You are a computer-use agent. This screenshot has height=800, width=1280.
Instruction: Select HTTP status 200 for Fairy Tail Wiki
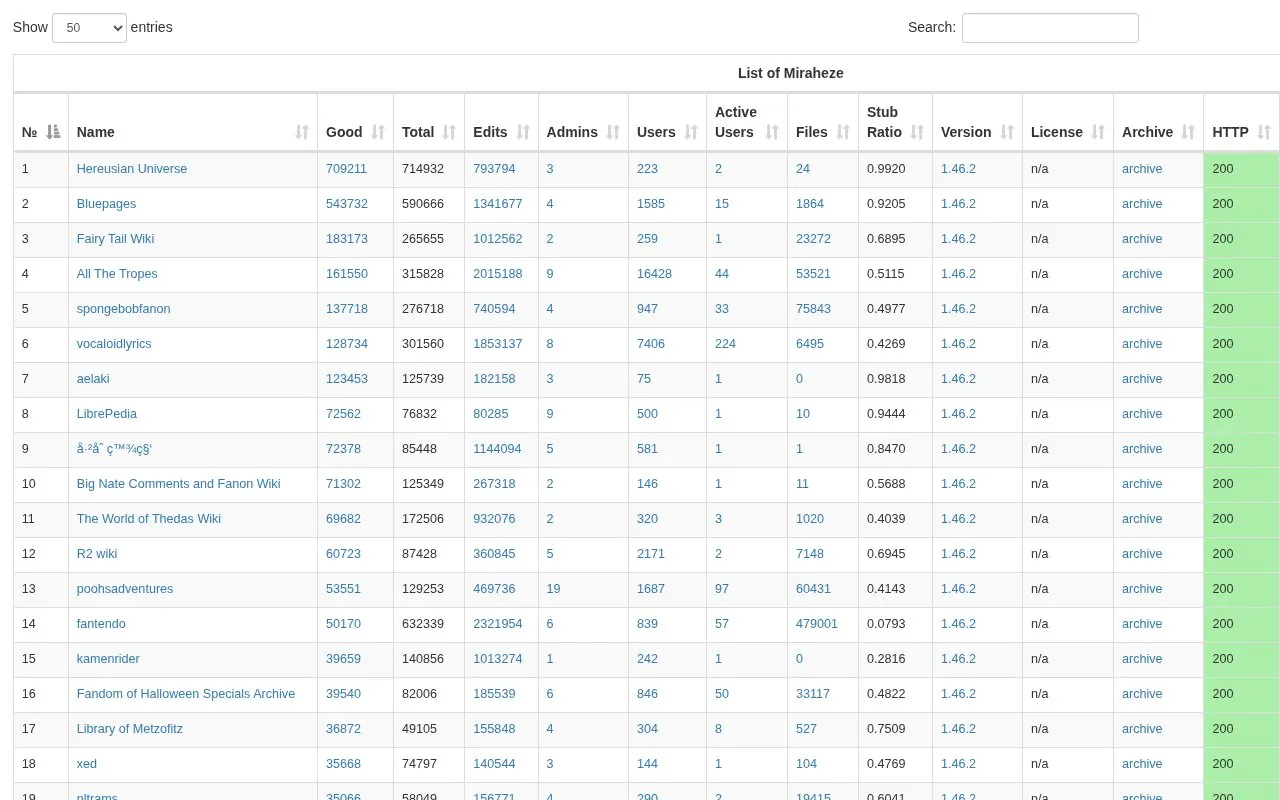click(1223, 239)
